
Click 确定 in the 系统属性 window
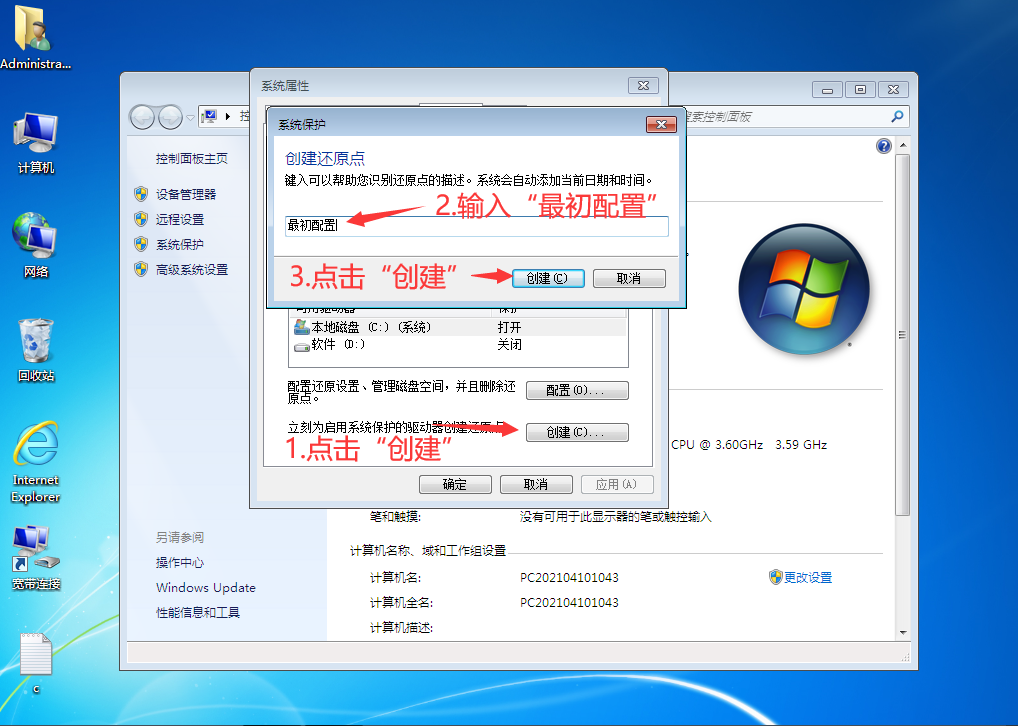click(x=455, y=484)
